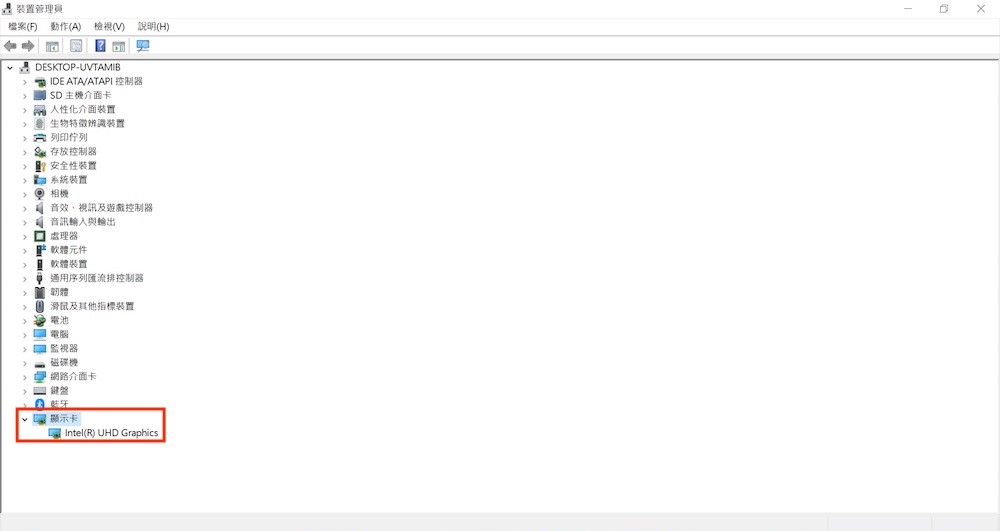Select the 磁碟機 disk drives entry

click(x=64, y=362)
